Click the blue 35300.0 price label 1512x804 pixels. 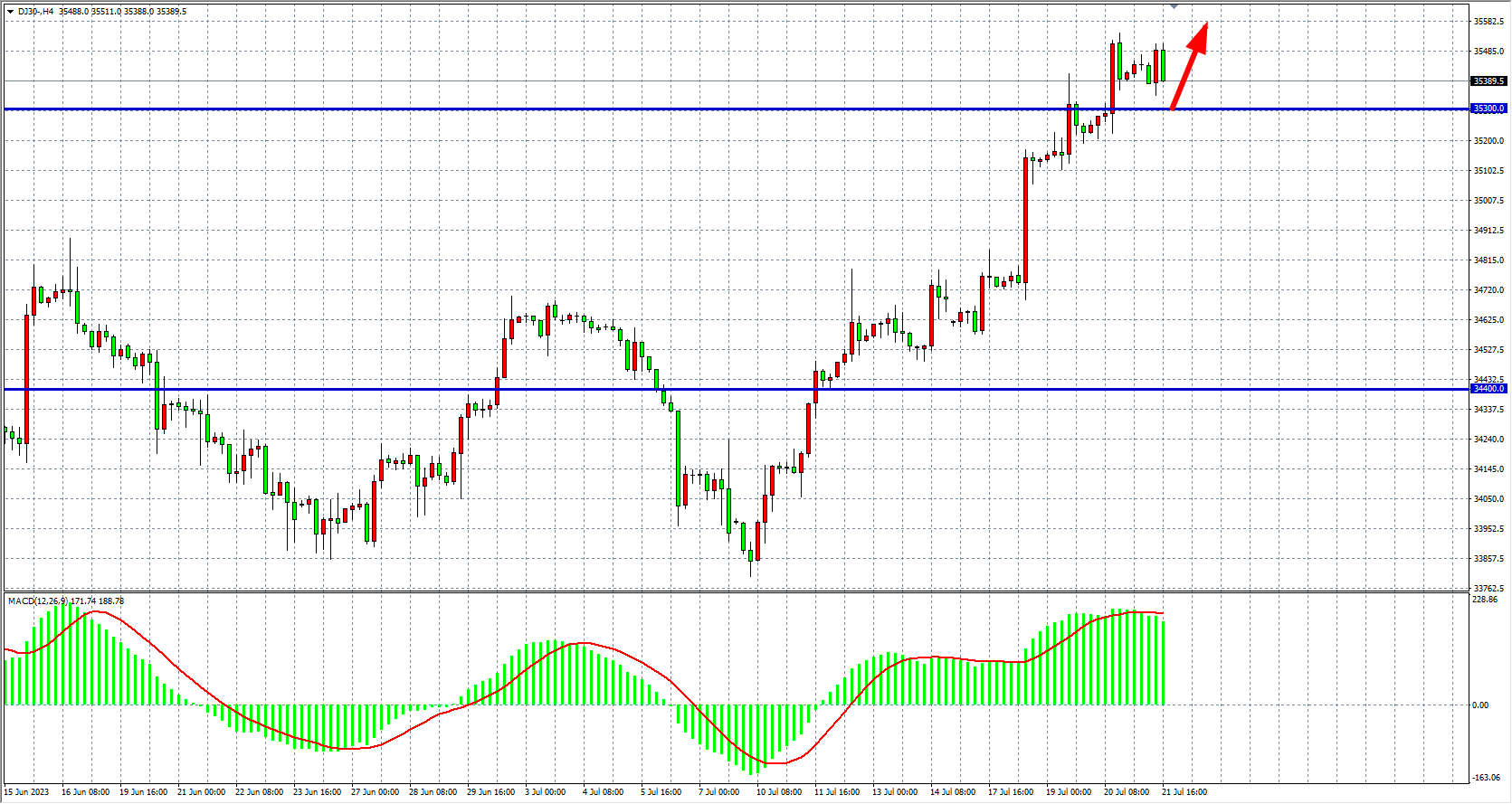1488,109
